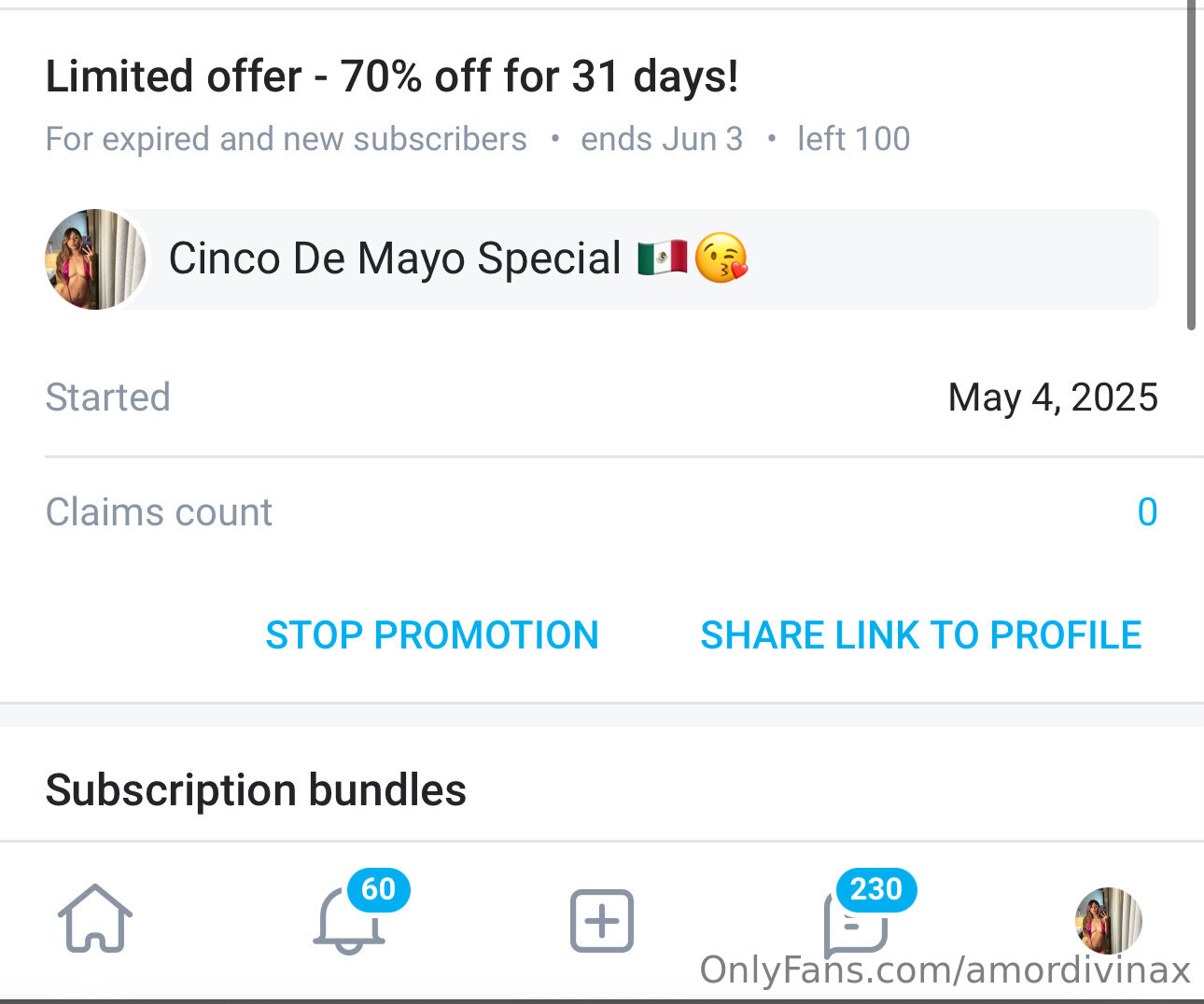Click the 'ends Jun 3' text
The height and width of the screenshot is (1004, 1204).
click(x=662, y=139)
